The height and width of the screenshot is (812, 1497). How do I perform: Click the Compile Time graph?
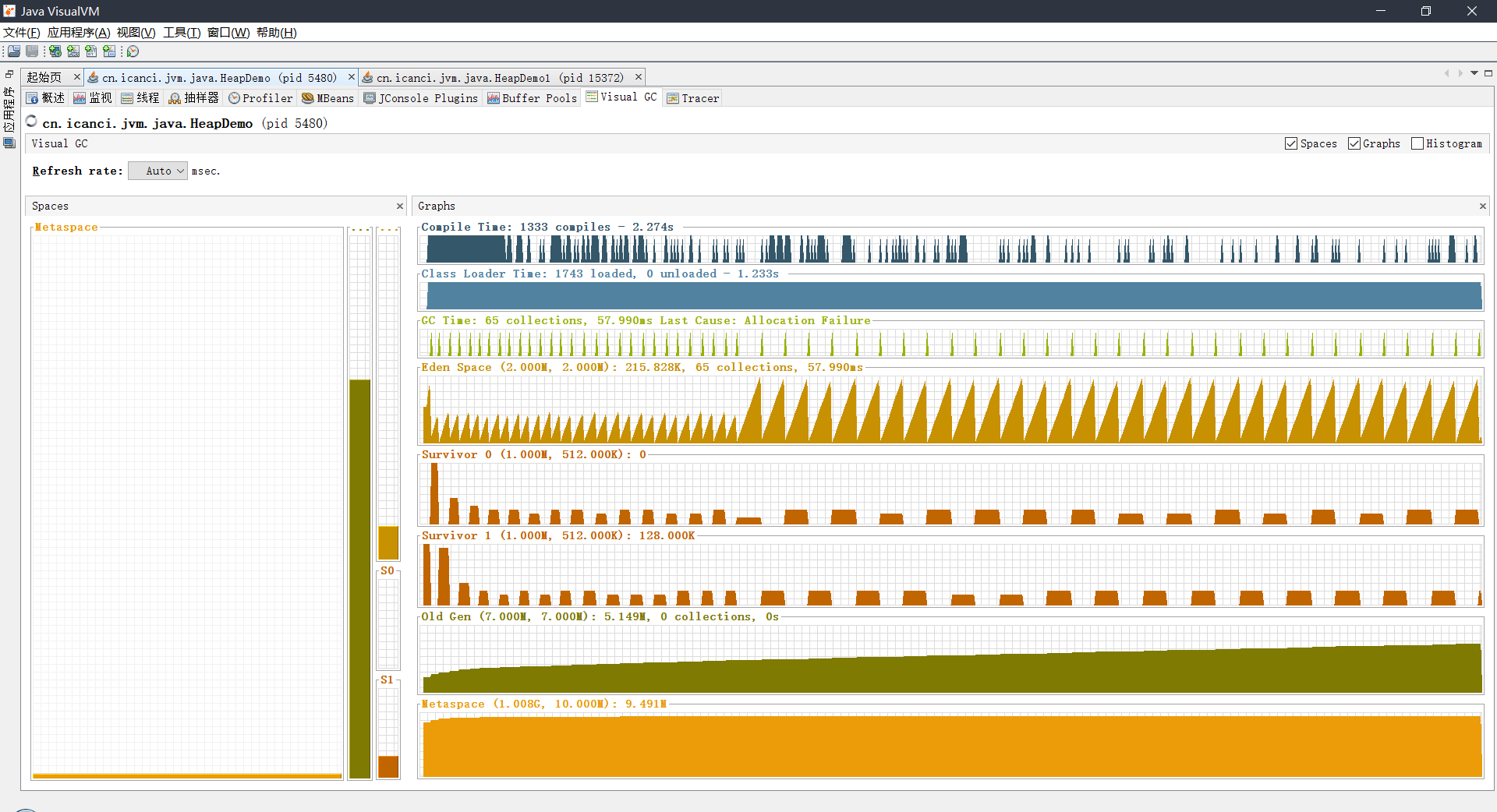950,249
